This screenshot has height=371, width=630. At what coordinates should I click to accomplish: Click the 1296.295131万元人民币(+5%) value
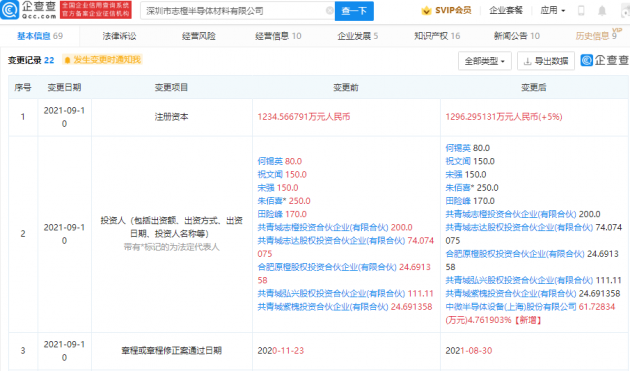pos(504,117)
